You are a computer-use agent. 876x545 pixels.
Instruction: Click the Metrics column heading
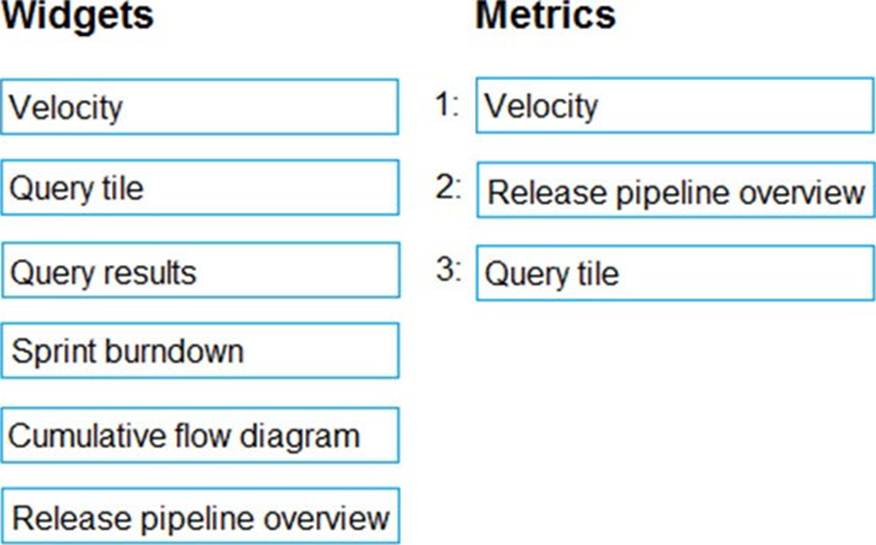point(545,15)
